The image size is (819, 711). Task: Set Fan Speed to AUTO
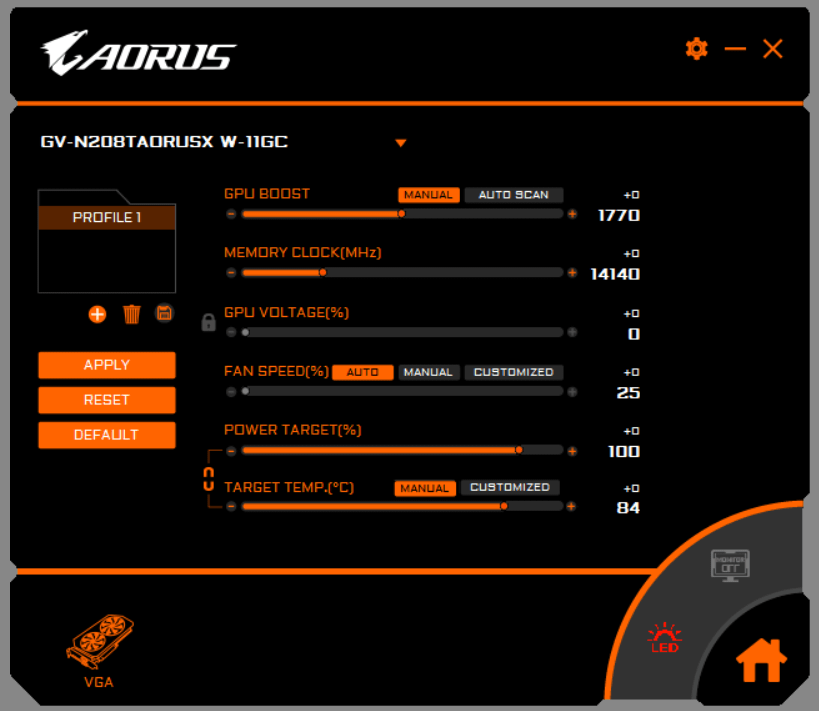point(362,372)
